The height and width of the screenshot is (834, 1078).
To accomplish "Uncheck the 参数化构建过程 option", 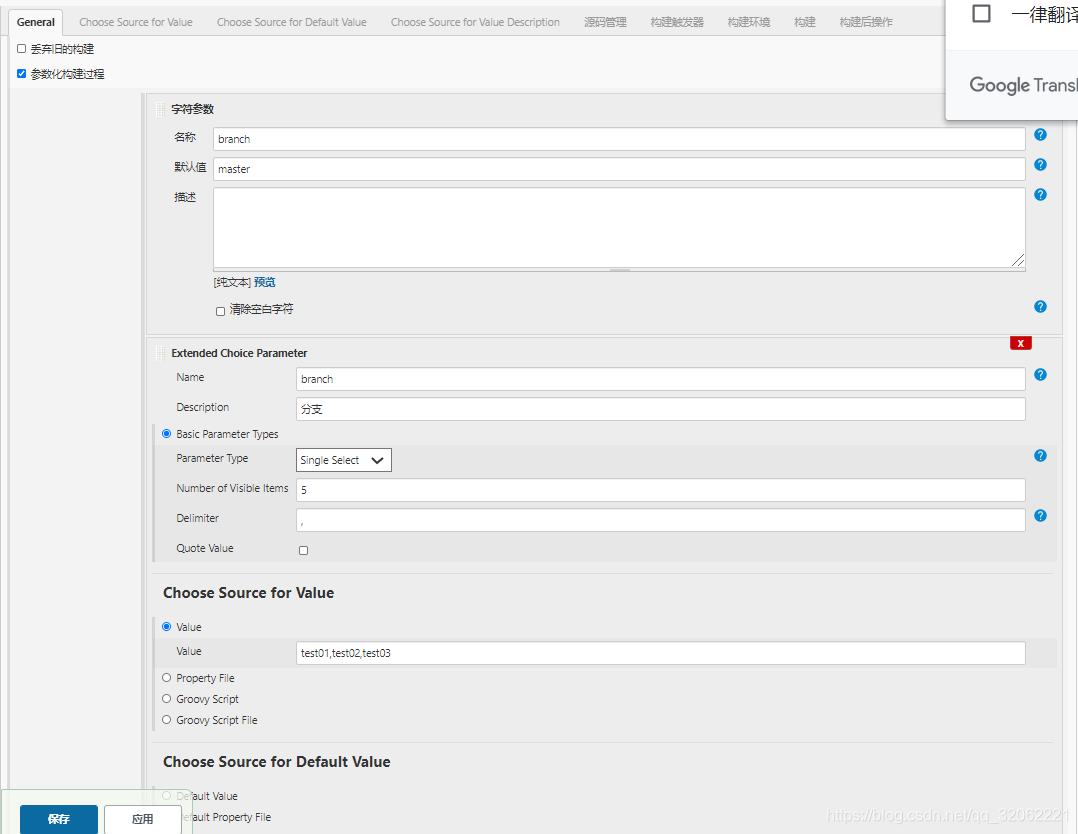I will 21,73.
